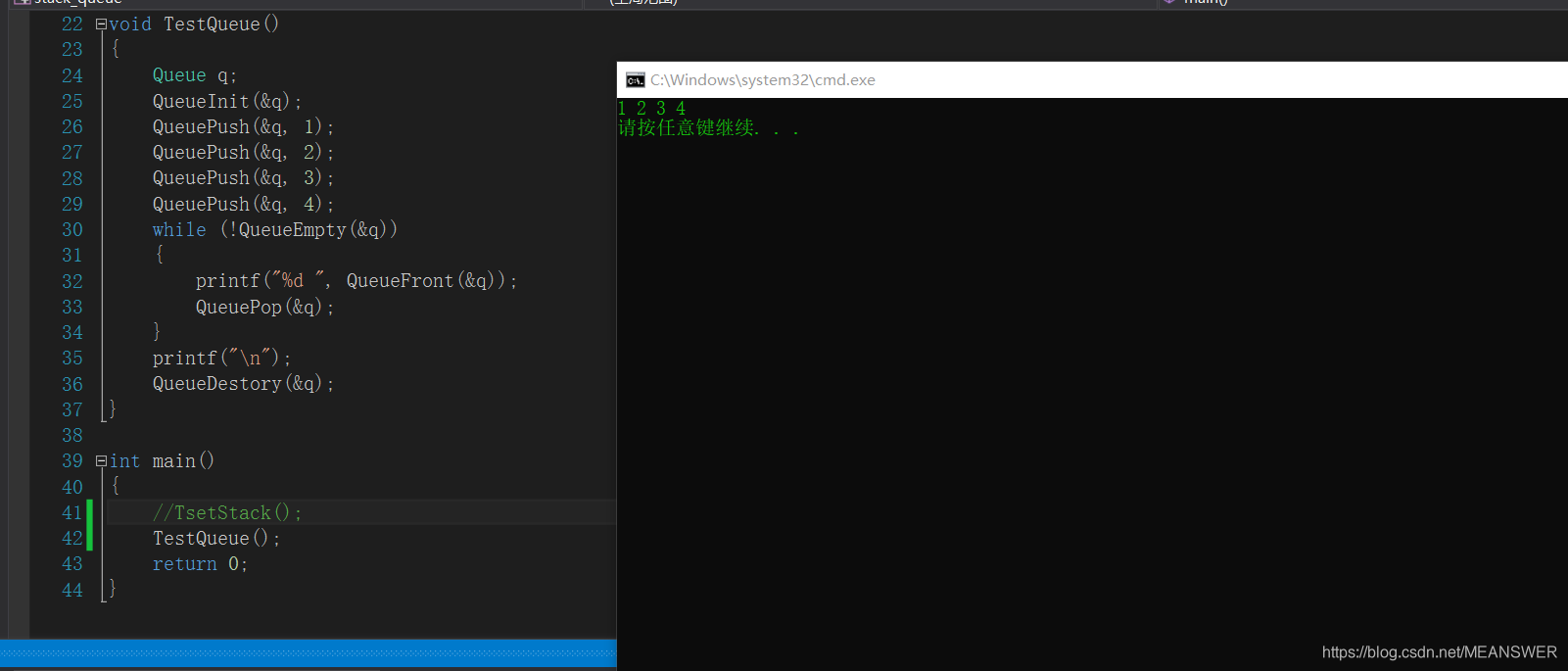The image size is (1568, 671).
Task: Click the 'QueuePush(&q, 2);' line
Action: coord(243,153)
